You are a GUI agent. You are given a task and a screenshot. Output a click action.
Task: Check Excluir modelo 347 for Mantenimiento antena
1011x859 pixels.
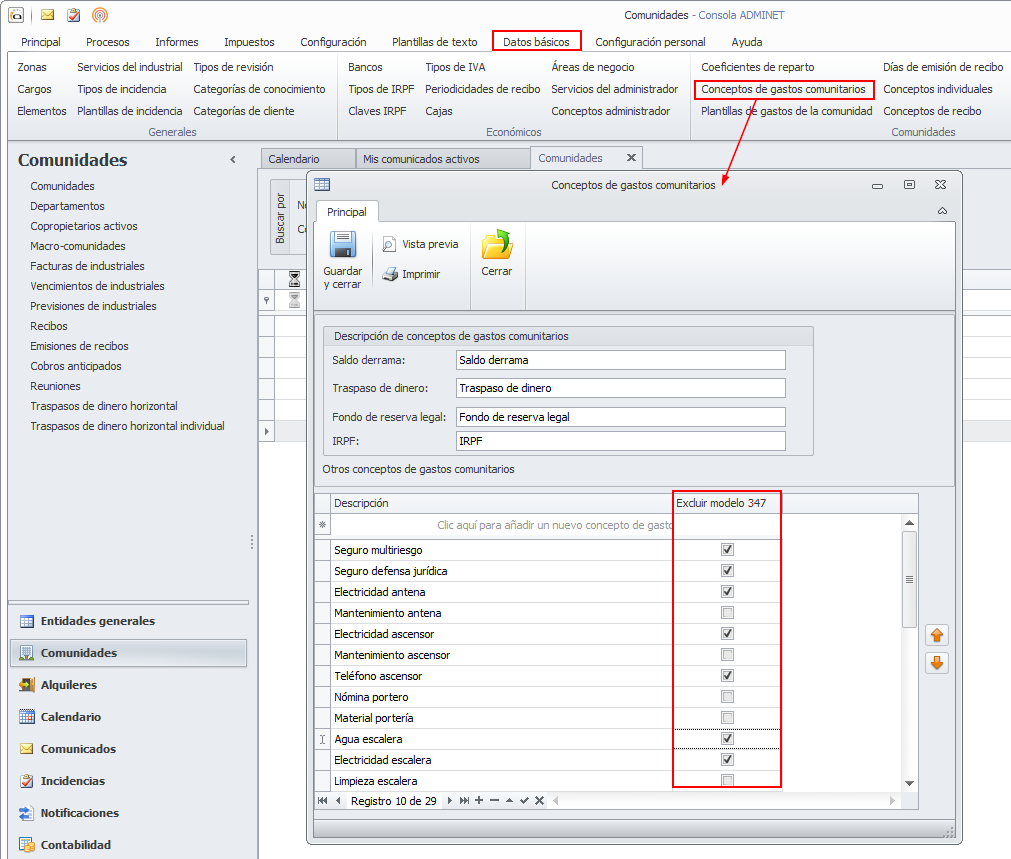[x=727, y=613]
